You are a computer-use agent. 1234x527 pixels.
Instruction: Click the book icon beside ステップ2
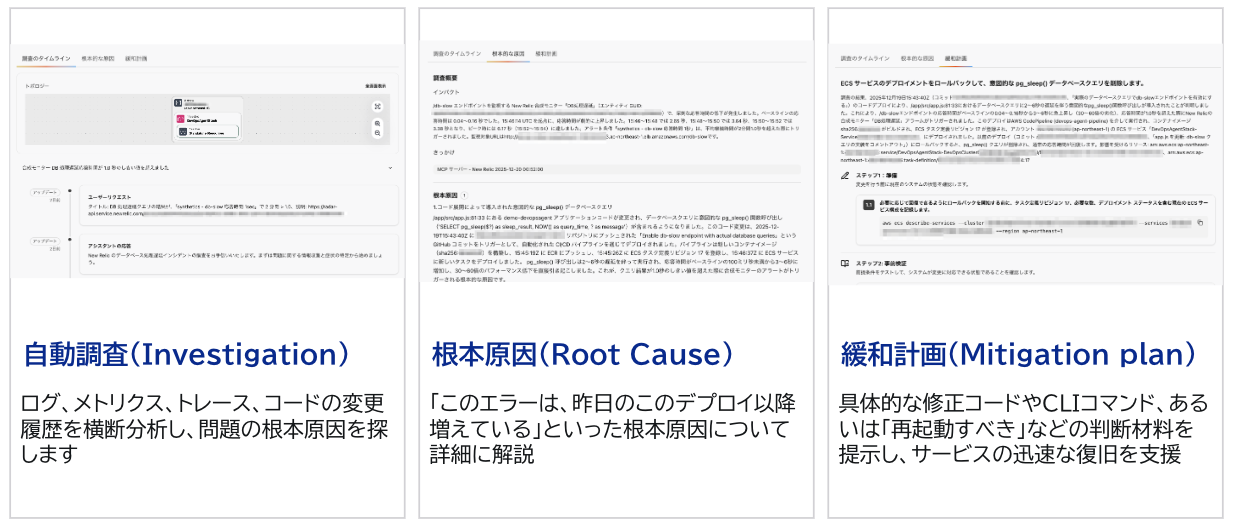click(x=846, y=263)
